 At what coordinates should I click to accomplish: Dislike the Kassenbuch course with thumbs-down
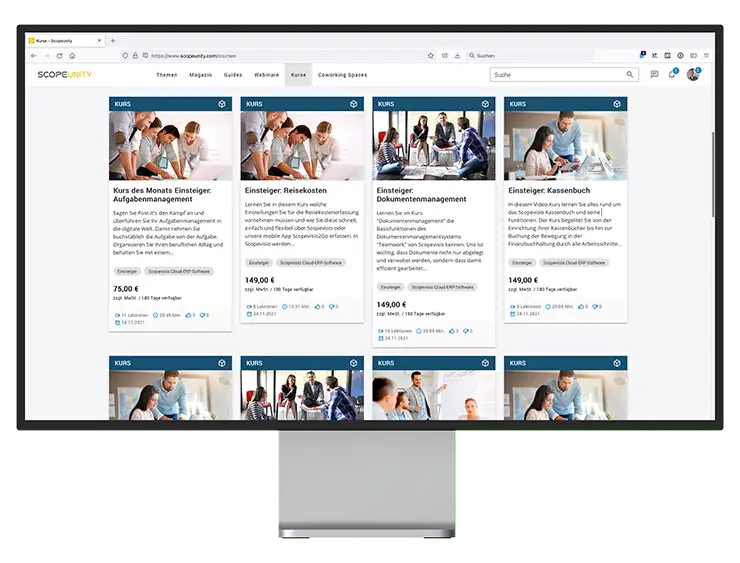pyautogui.click(x=595, y=307)
